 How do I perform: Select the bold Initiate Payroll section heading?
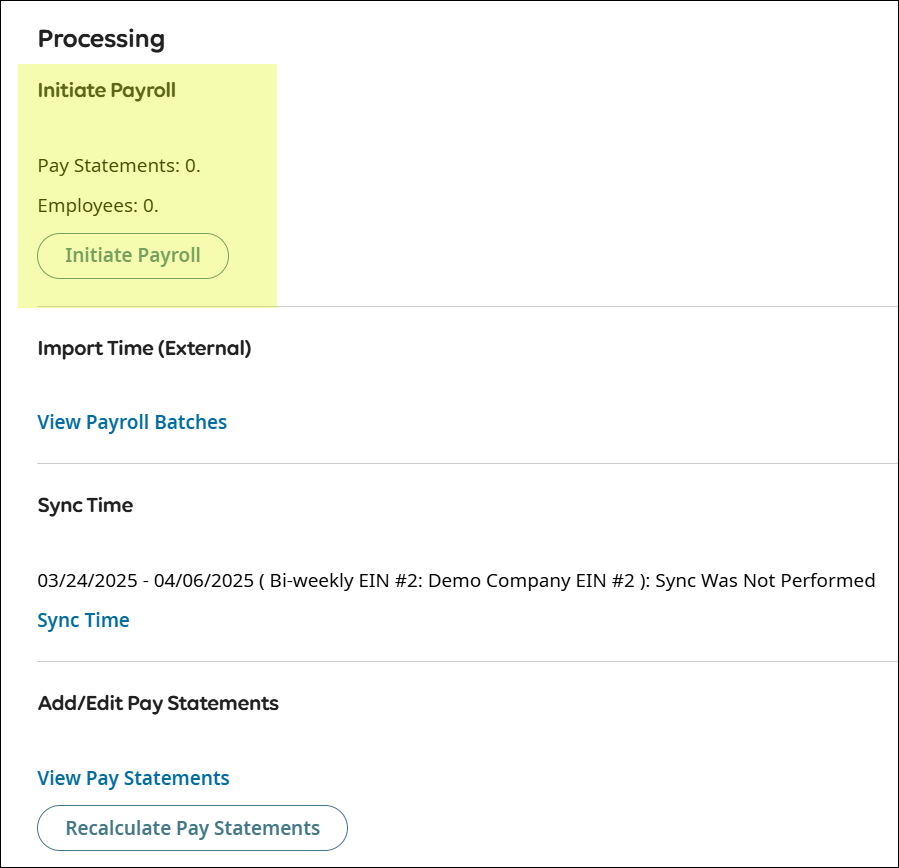pos(106,90)
